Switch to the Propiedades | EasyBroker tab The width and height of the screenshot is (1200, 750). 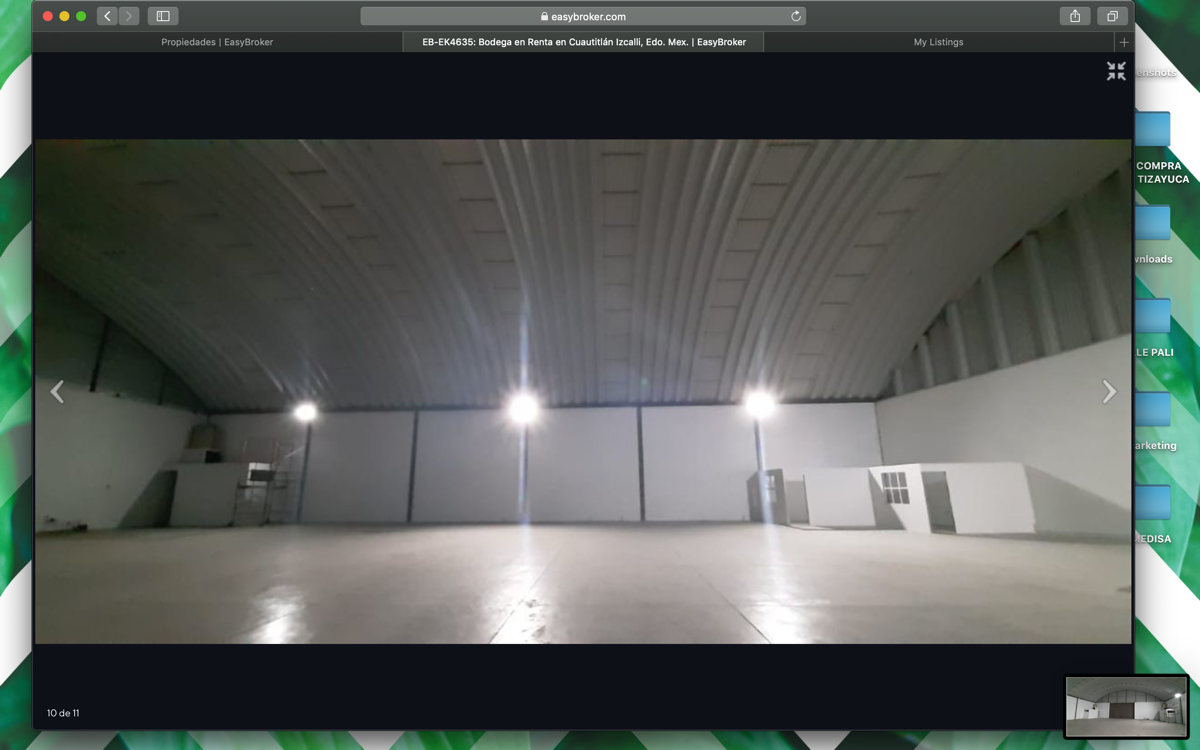tap(217, 42)
